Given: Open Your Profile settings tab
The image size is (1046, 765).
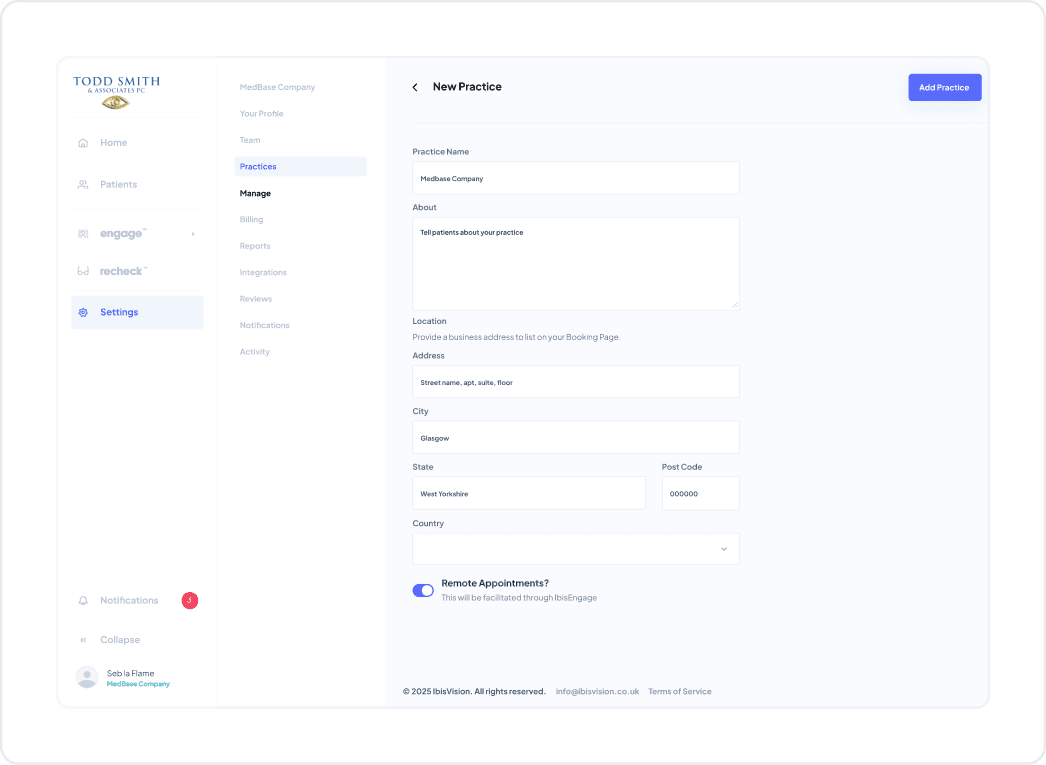Looking at the screenshot, I should point(262,113).
